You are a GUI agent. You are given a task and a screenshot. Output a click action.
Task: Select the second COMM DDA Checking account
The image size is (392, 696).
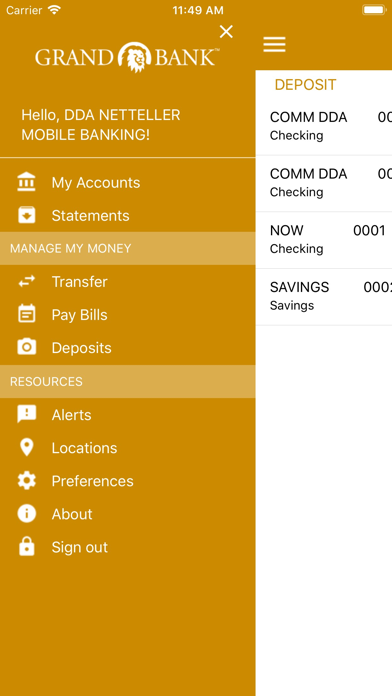(x=324, y=183)
